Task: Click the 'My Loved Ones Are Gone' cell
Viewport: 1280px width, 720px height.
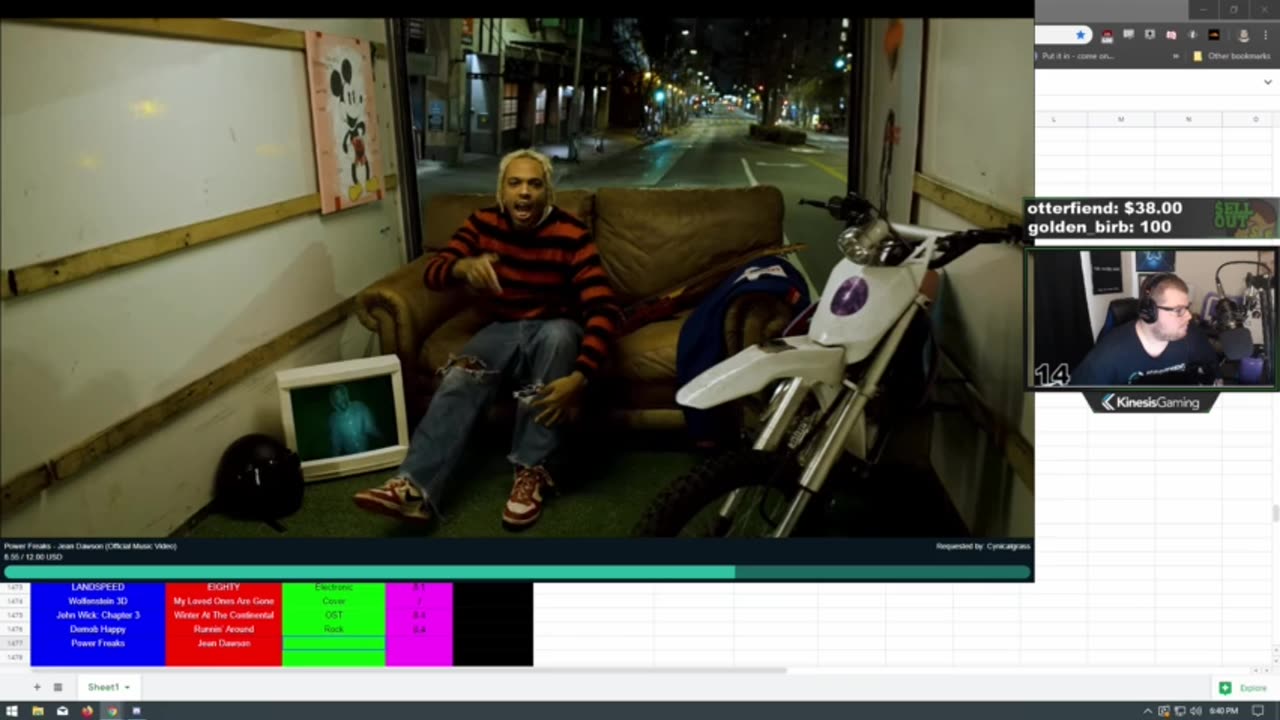Action: pyautogui.click(x=224, y=601)
